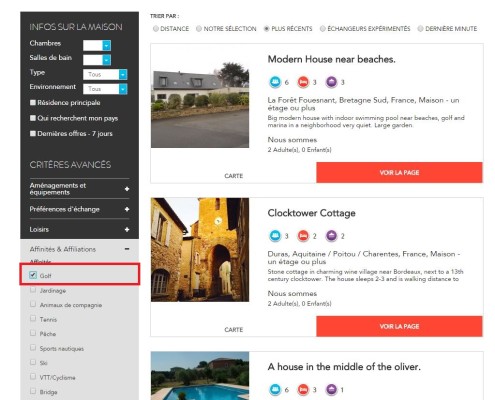Check the Ski affinity checkbox
The image size is (495, 400).
click(x=33, y=362)
